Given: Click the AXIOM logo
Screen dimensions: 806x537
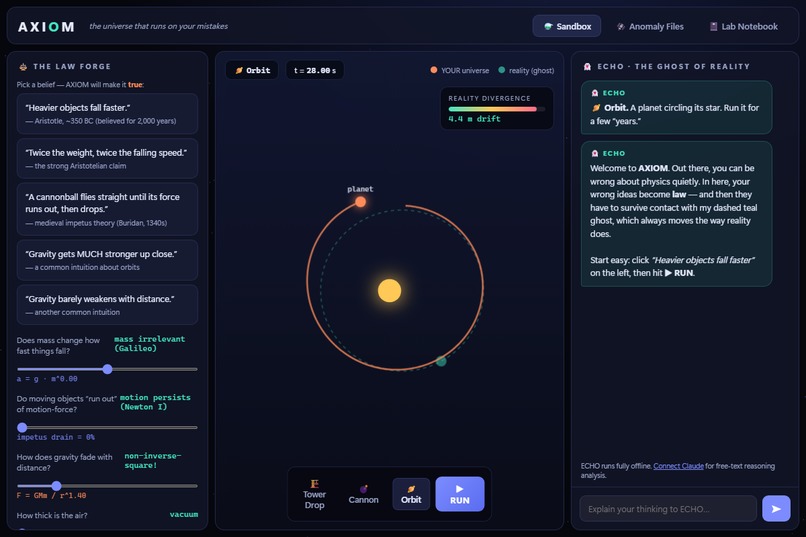Looking at the screenshot, I should pos(46,27).
